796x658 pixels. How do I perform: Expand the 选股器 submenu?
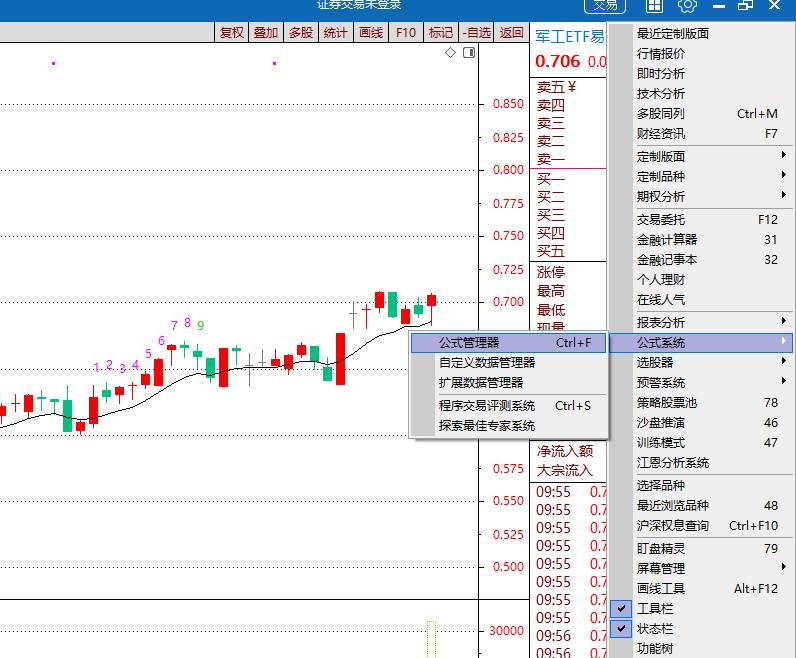click(701, 362)
